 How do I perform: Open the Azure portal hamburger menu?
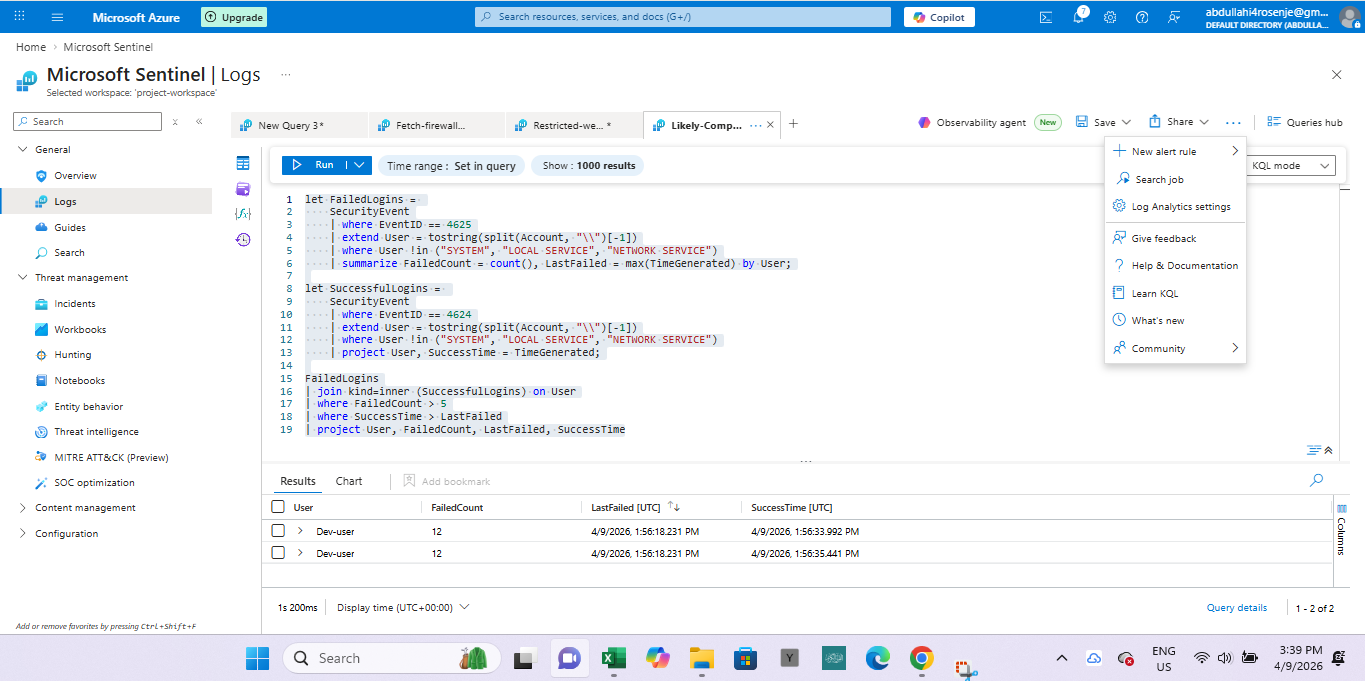[57, 17]
